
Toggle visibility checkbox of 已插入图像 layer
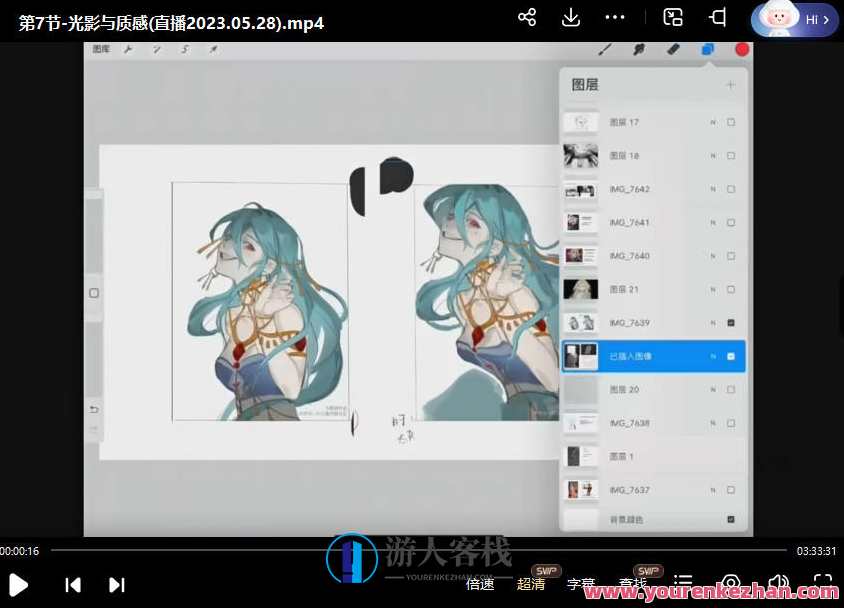tap(730, 355)
